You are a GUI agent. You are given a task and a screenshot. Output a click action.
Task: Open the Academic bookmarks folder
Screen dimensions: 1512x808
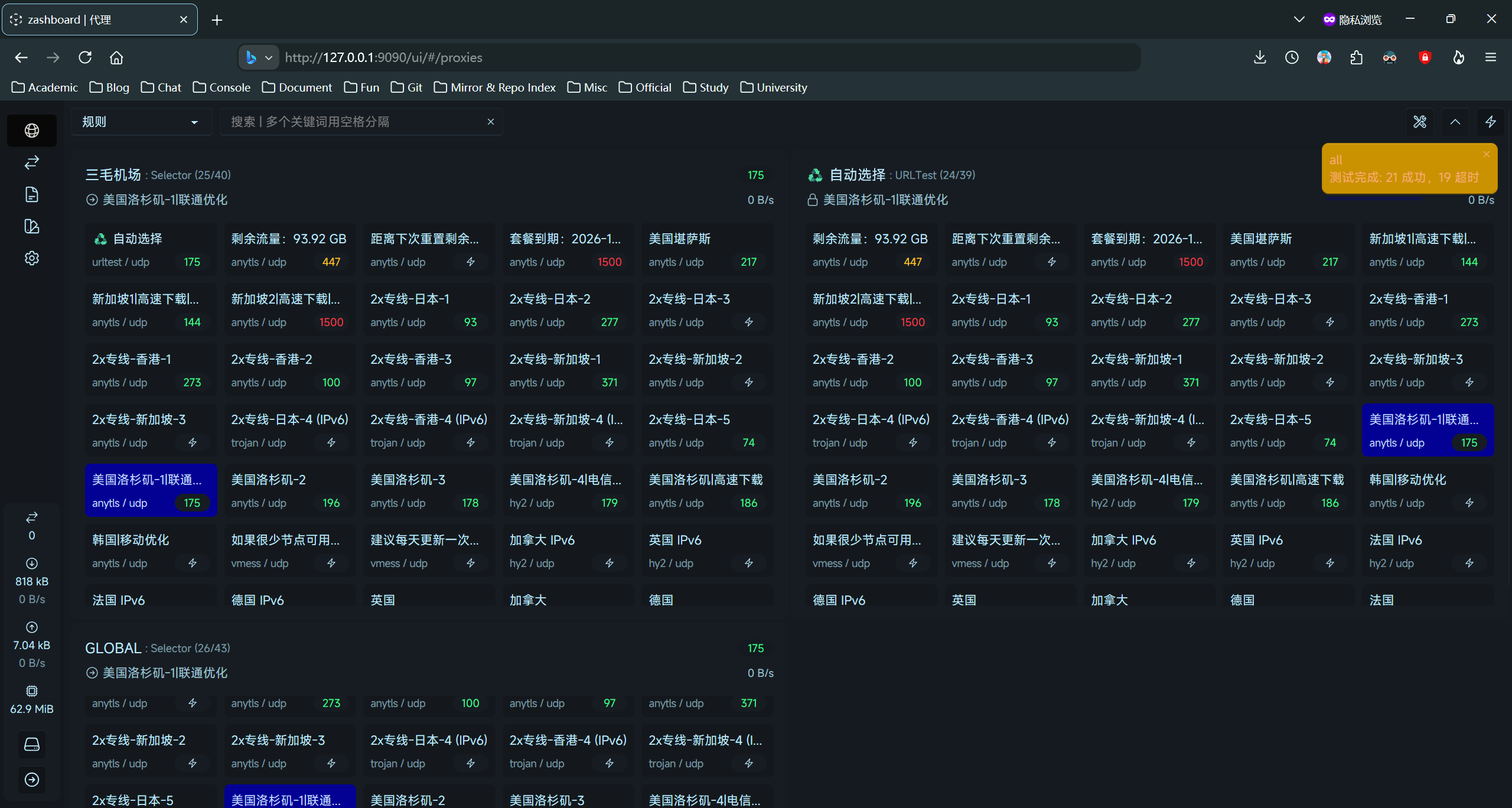click(45, 87)
